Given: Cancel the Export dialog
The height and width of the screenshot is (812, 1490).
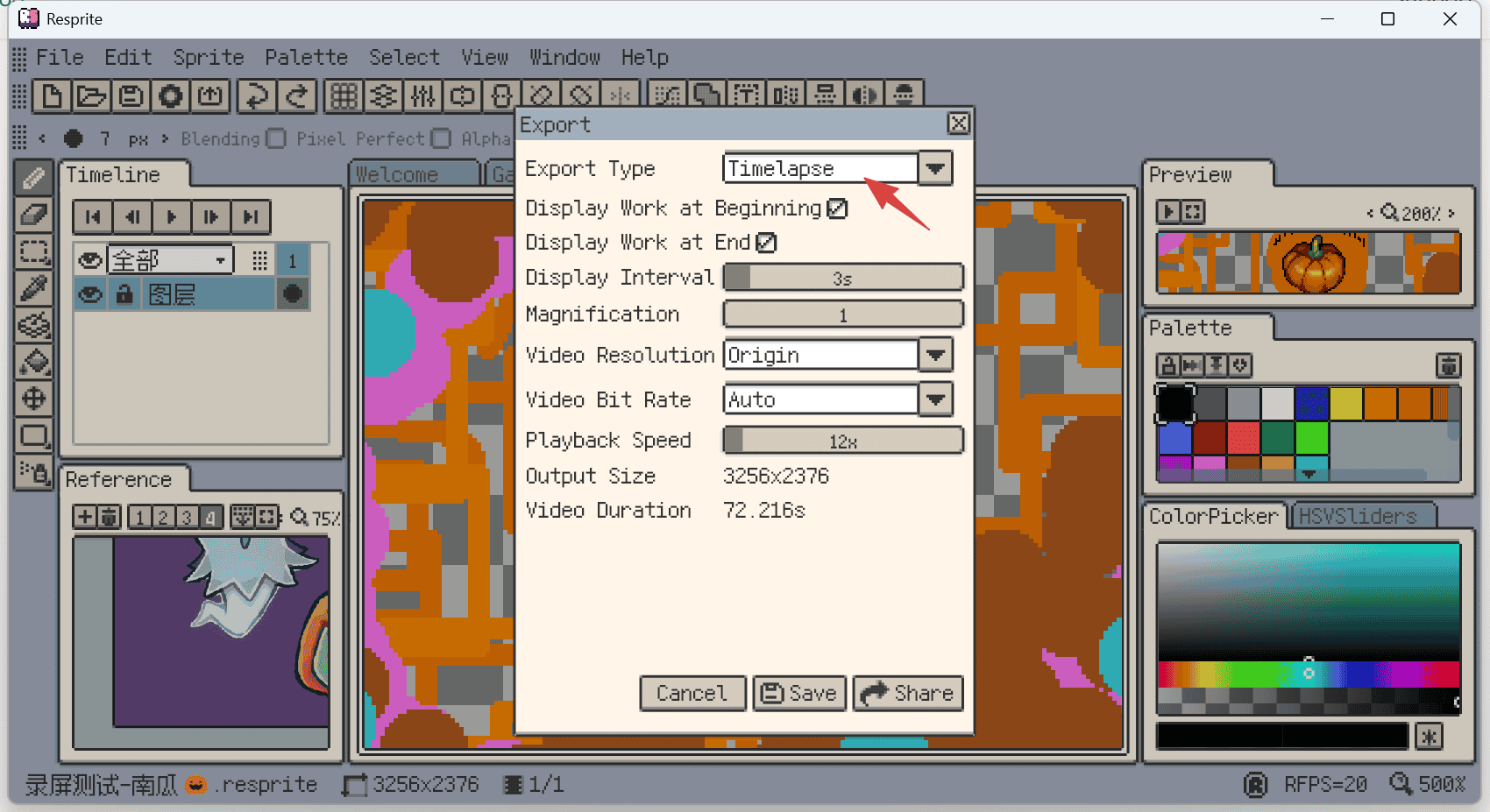Looking at the screenshot, I should pos(692,693).
